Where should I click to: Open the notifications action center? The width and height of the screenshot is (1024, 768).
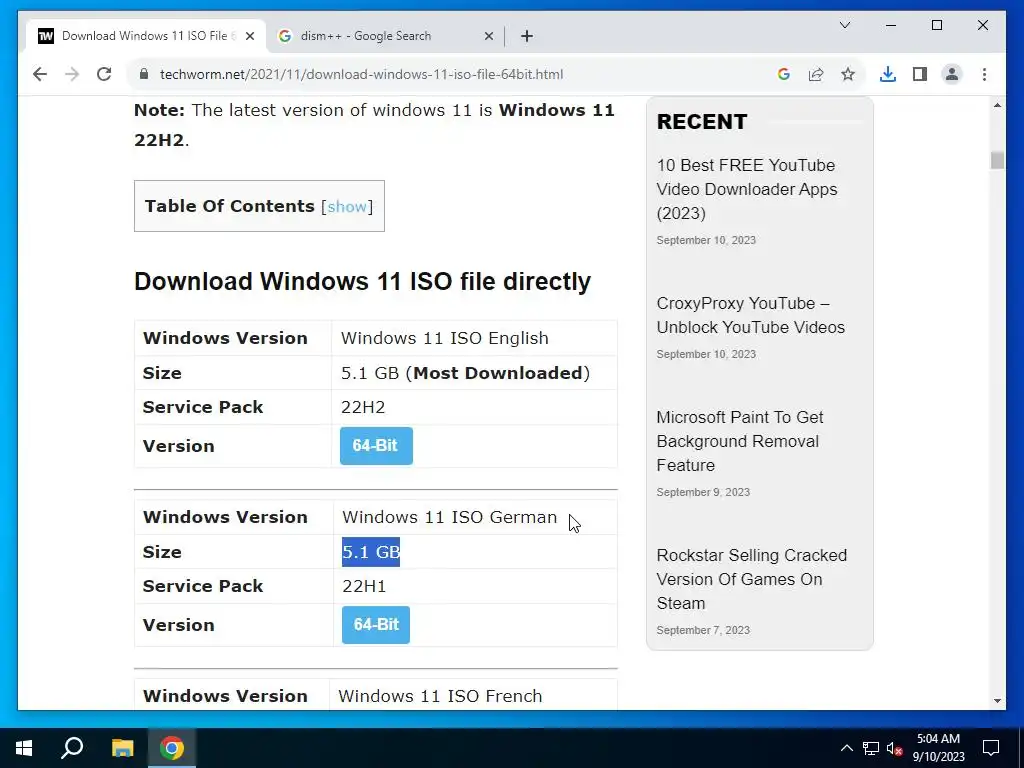(x=991, y=748)
